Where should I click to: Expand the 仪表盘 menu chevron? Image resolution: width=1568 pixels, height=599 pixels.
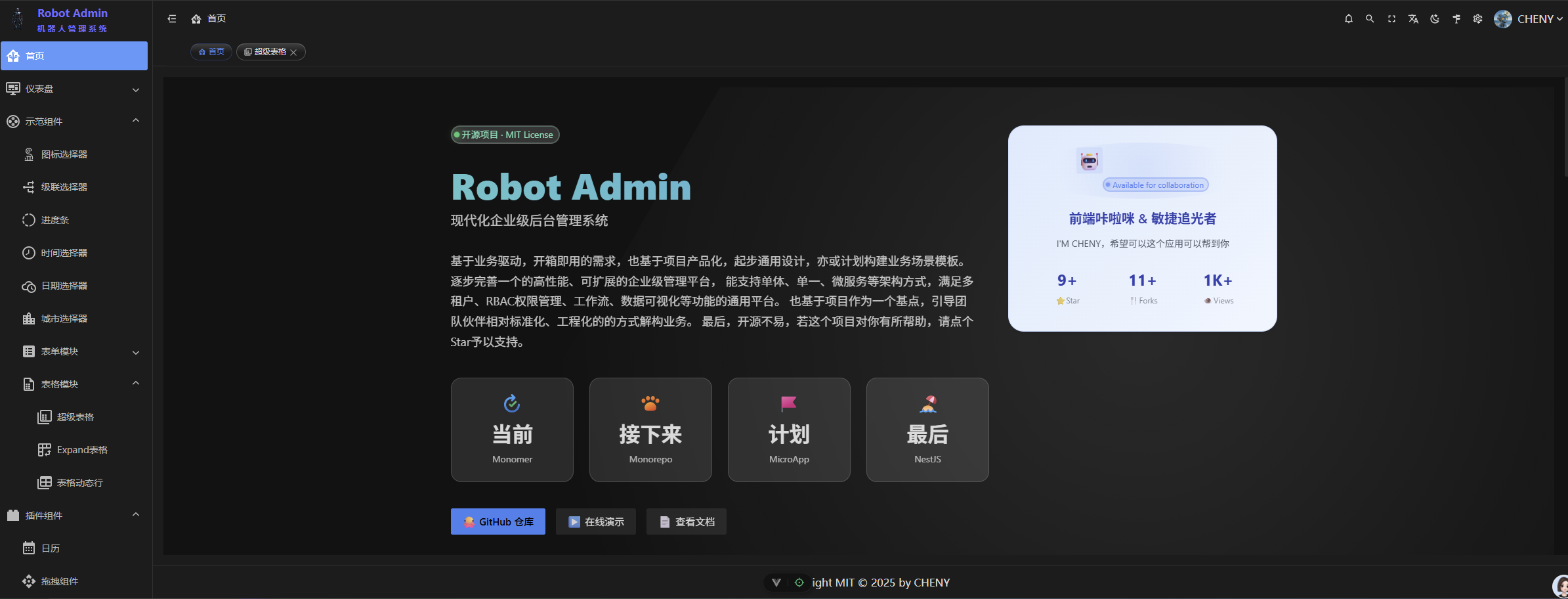(136, 89)
